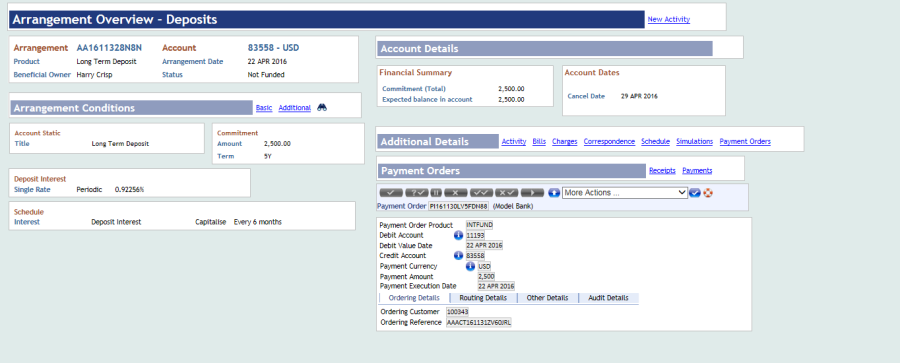This screenshot has height=363, width=900.
Task: Click info icon beside Debit Account
Action: [459, 235]
